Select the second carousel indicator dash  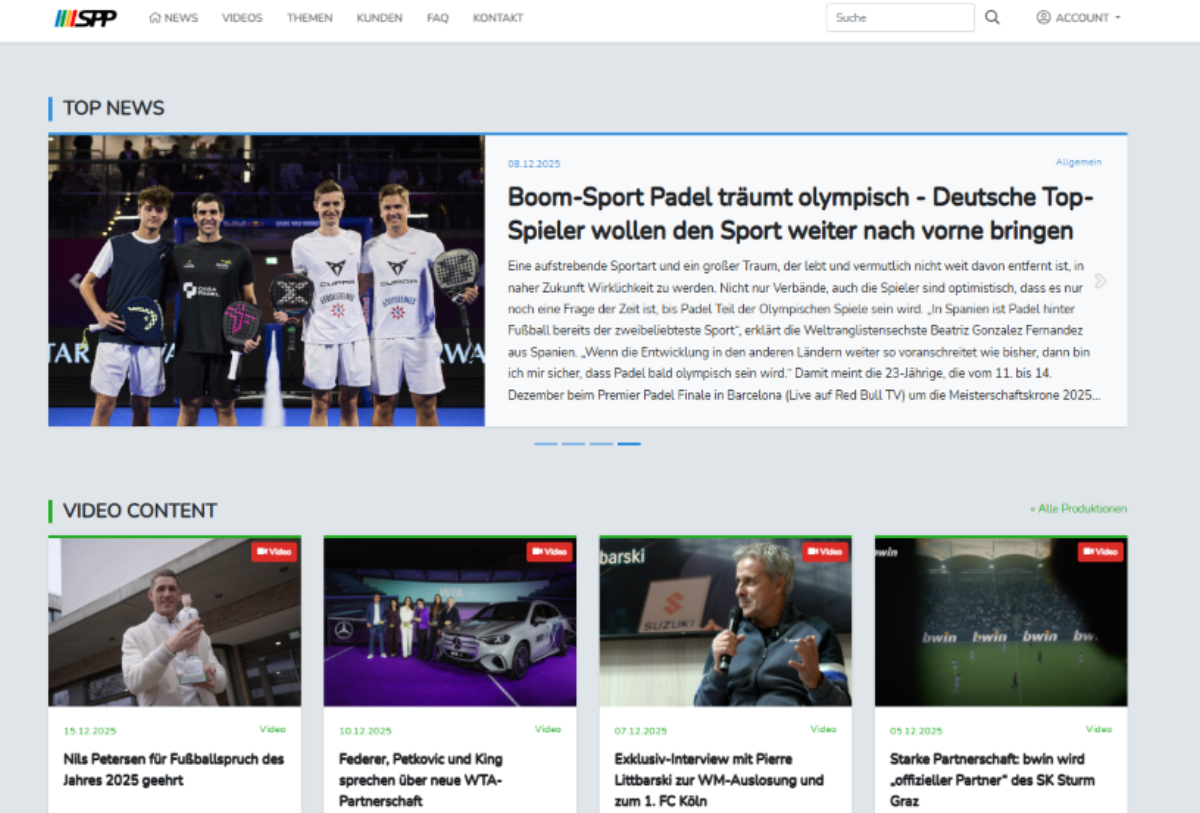573,443
